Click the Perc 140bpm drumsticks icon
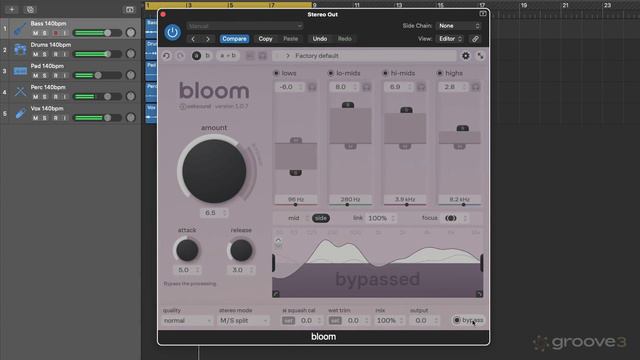The width and height of the screenshot is (640, 360). [x=20, y=92]
